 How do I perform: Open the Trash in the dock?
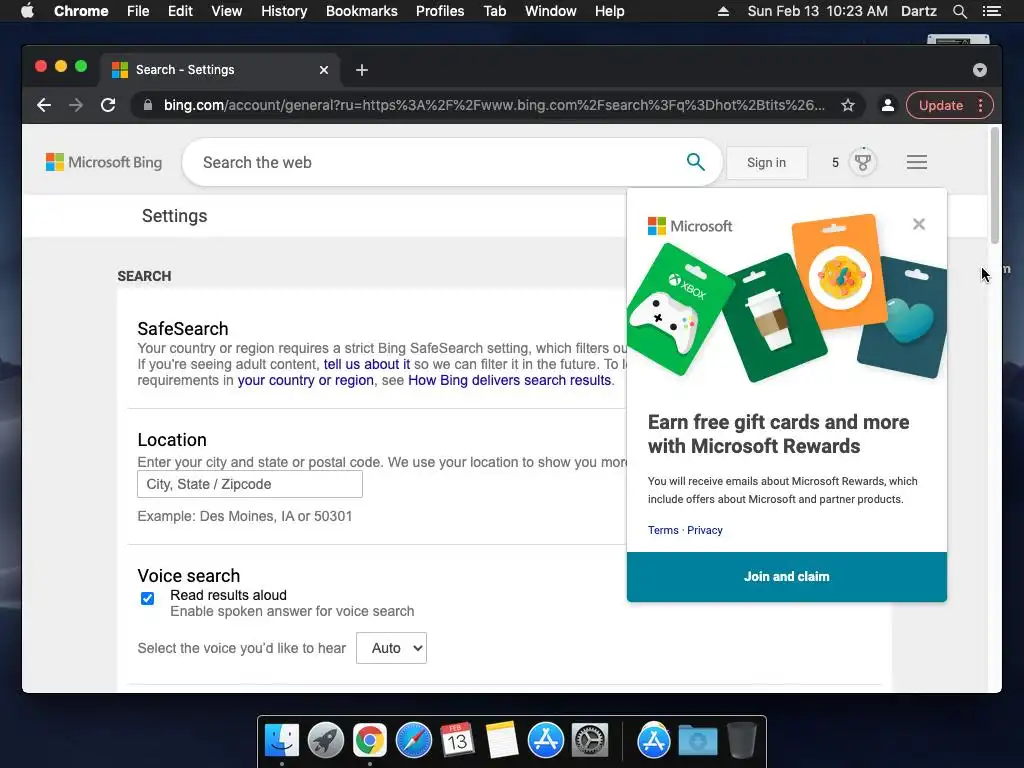pyautogui.click(x=741, y=741)
